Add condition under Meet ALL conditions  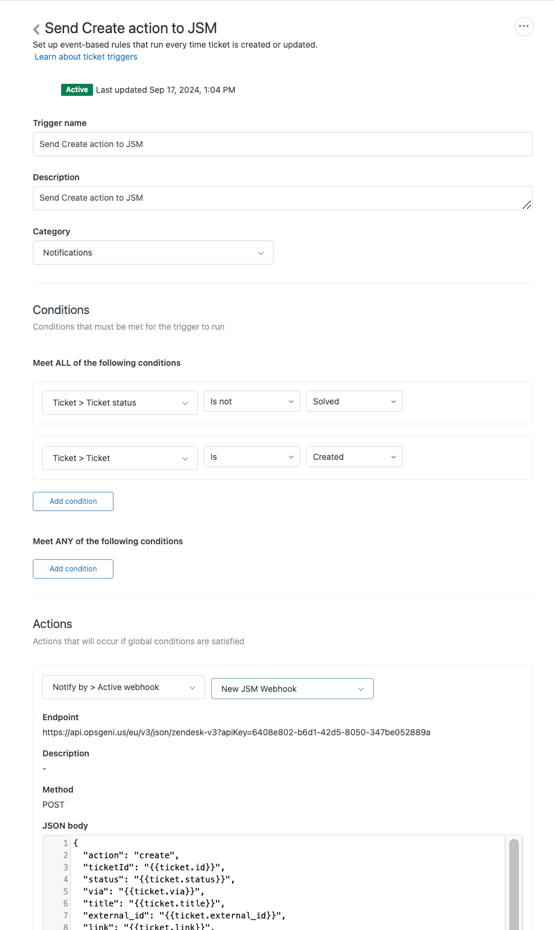[x=73, y=501]
